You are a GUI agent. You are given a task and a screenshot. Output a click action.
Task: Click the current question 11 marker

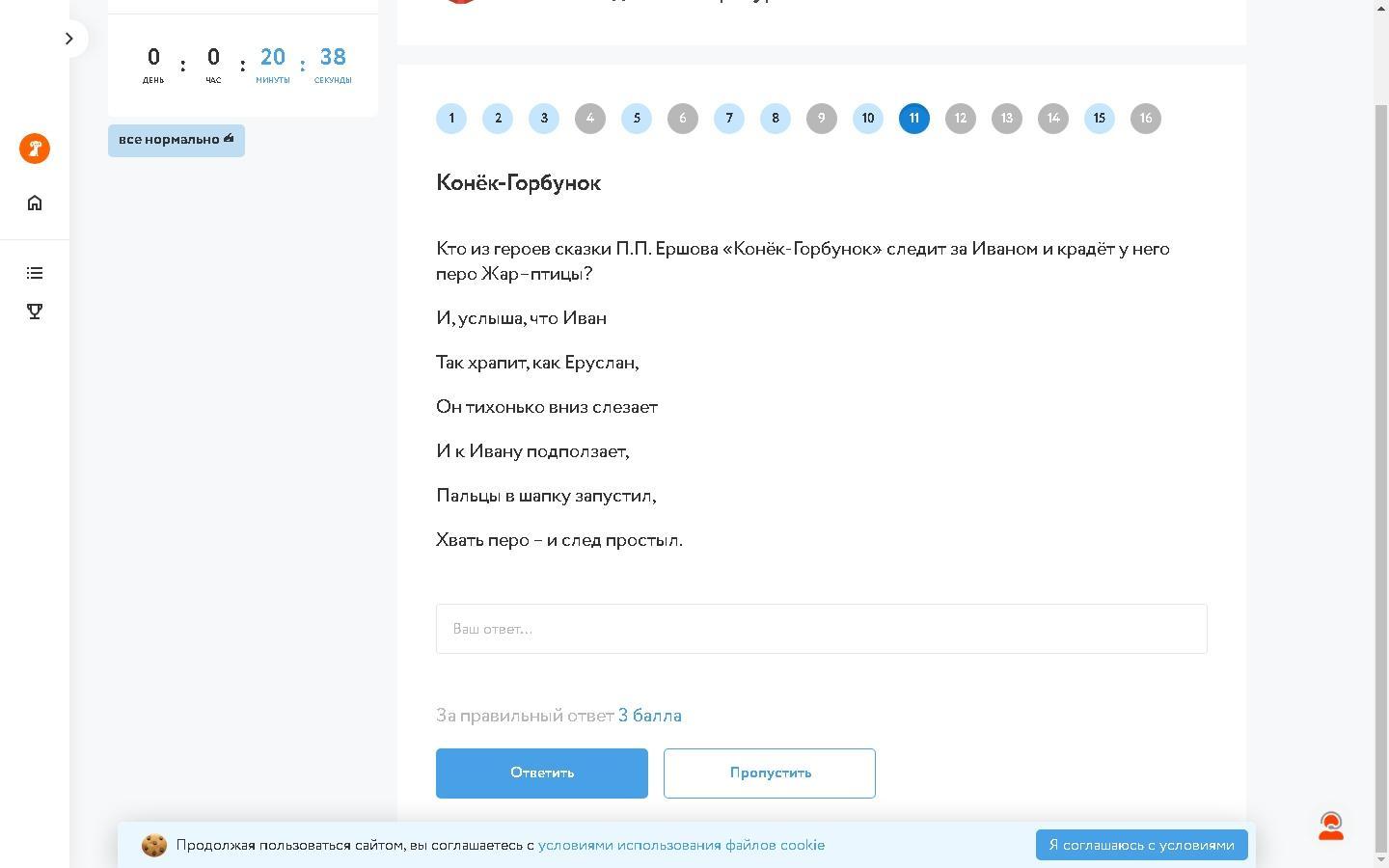coord(914,119)
